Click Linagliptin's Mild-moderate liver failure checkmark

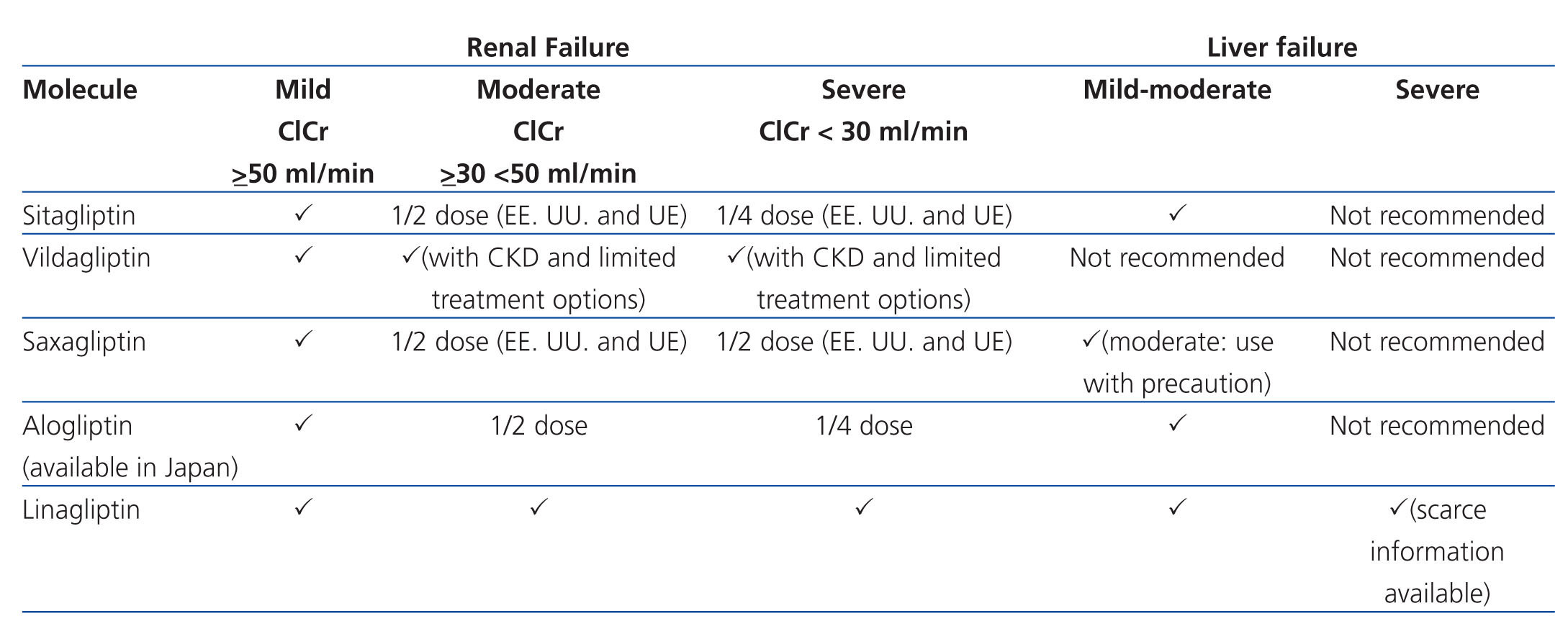(1177, 508)
